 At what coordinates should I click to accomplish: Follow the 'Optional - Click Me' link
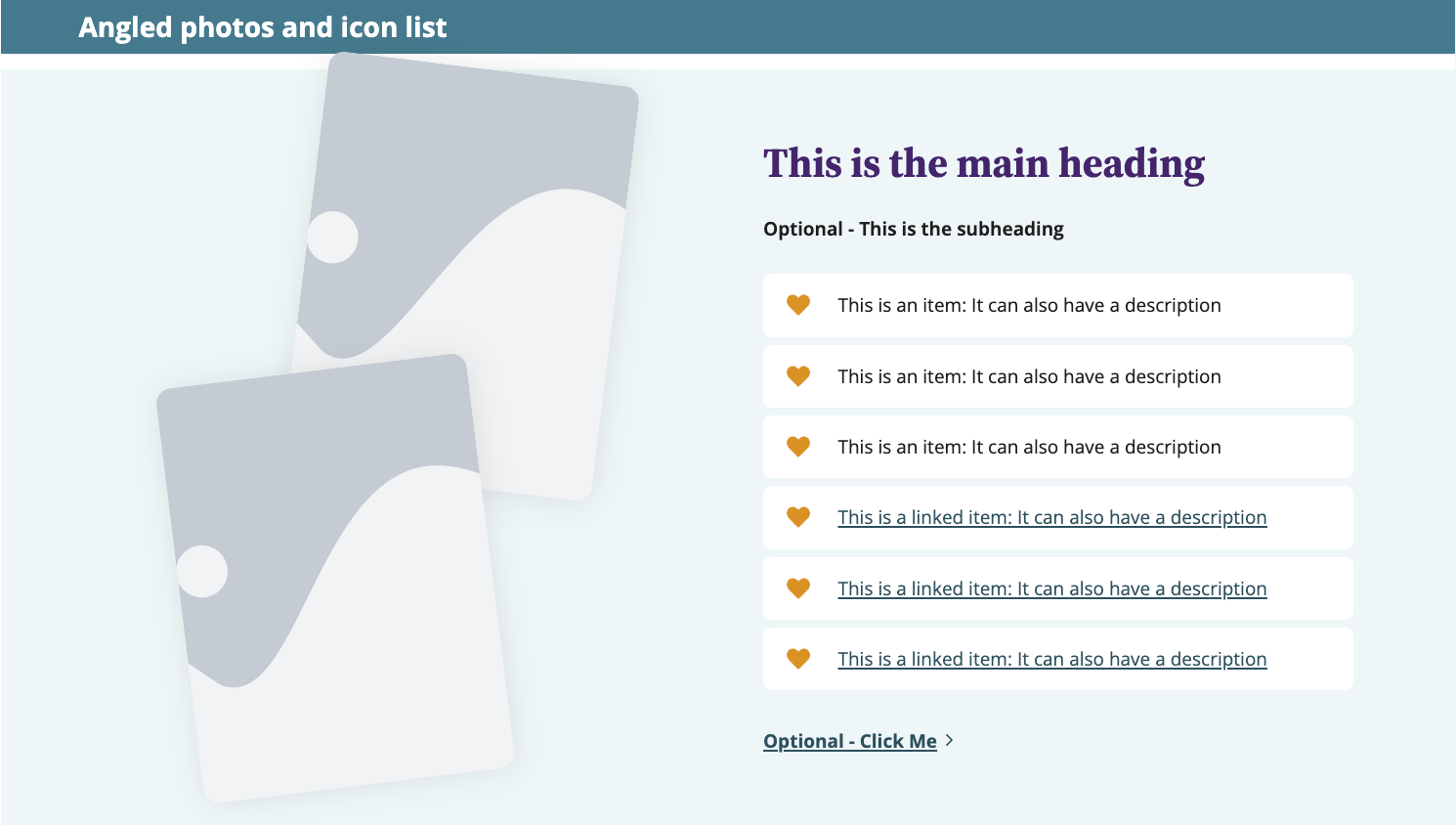849,741
